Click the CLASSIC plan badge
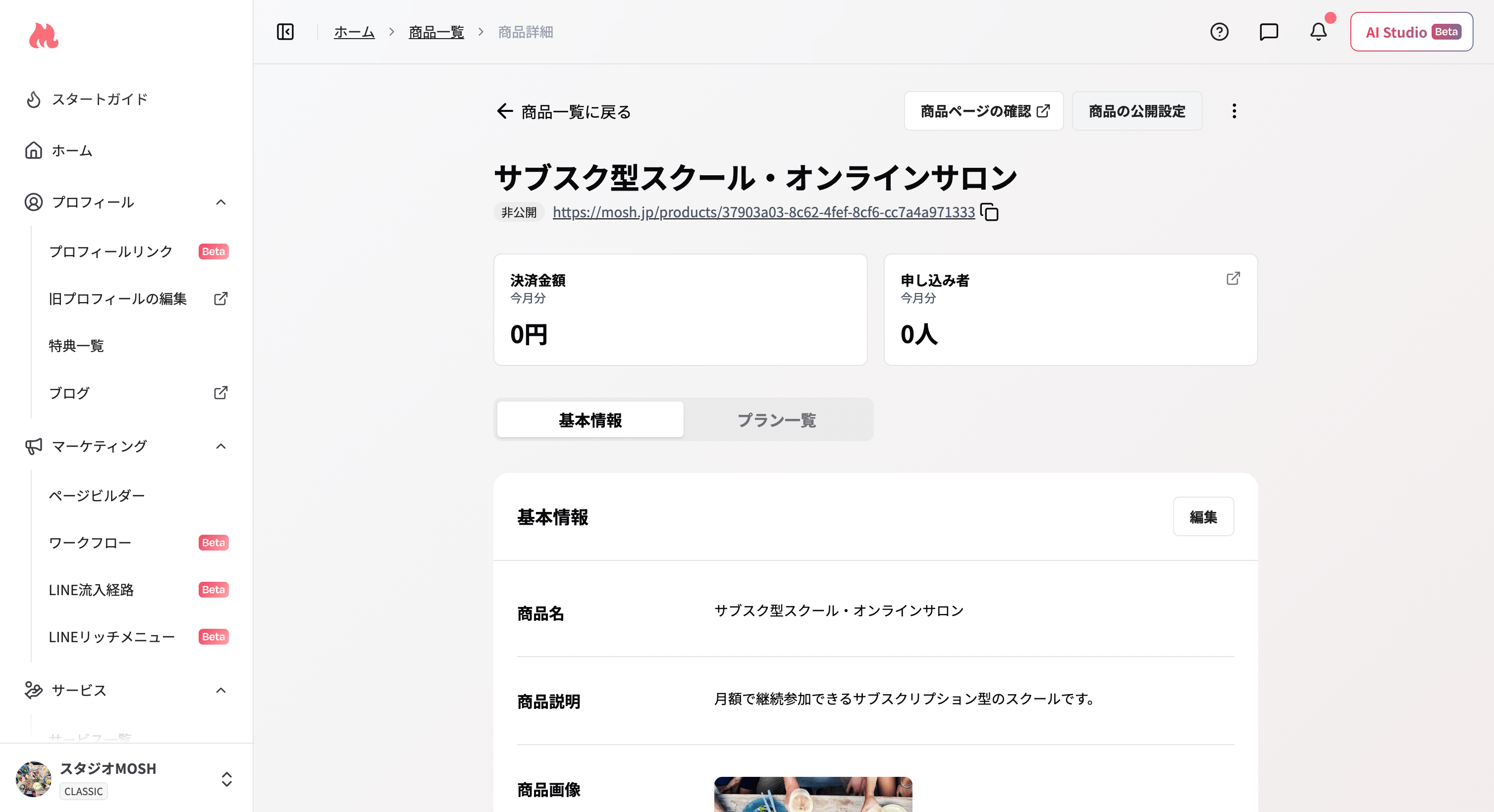The width and height of the screenshot is (1494, 812). click(x=84, y=791)
